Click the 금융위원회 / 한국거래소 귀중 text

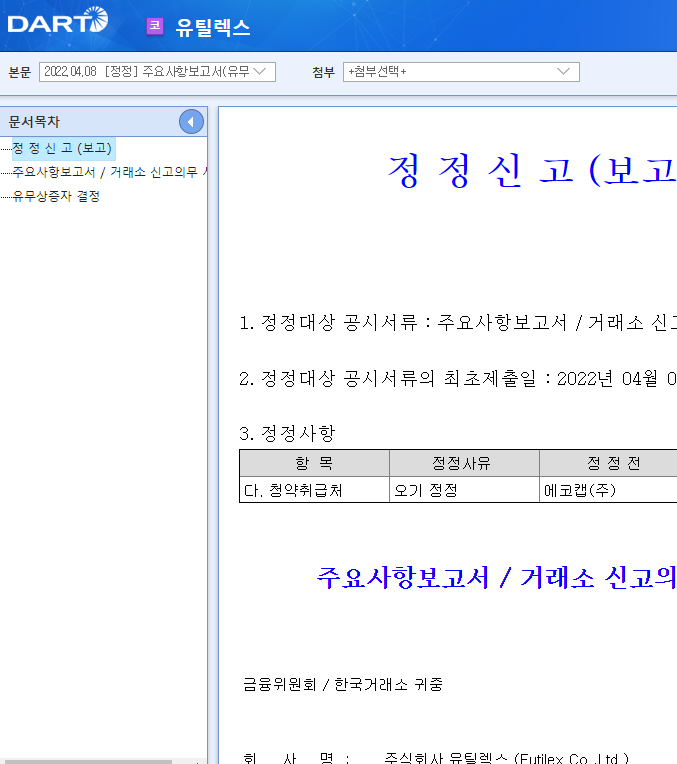(x=343, y=685)
